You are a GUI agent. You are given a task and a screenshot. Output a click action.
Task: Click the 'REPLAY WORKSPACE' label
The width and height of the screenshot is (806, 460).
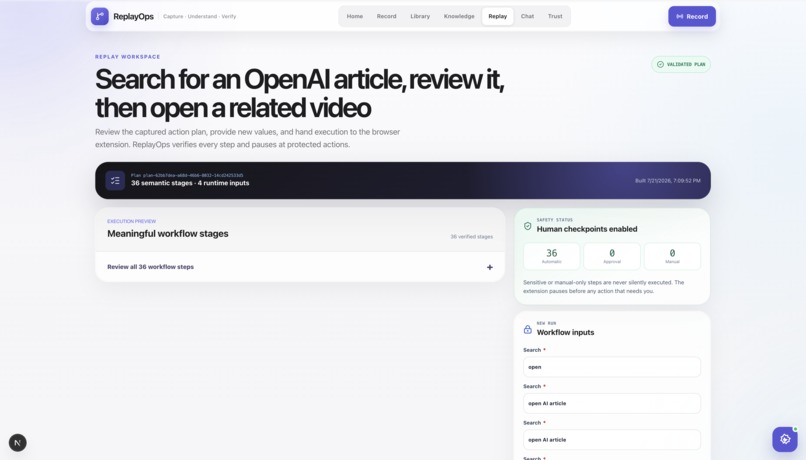[127, 57]
